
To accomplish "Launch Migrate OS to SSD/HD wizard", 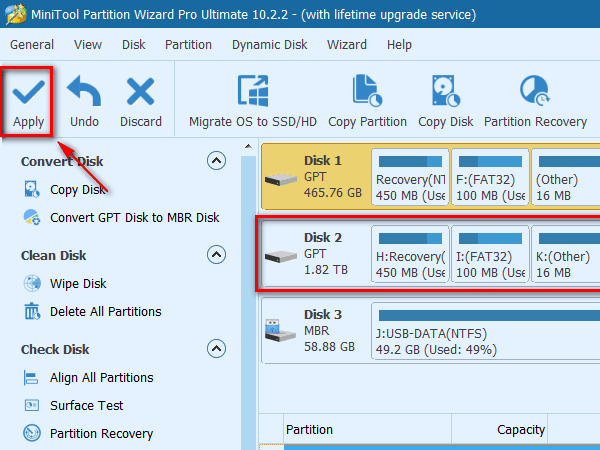I will coord(253,101).
